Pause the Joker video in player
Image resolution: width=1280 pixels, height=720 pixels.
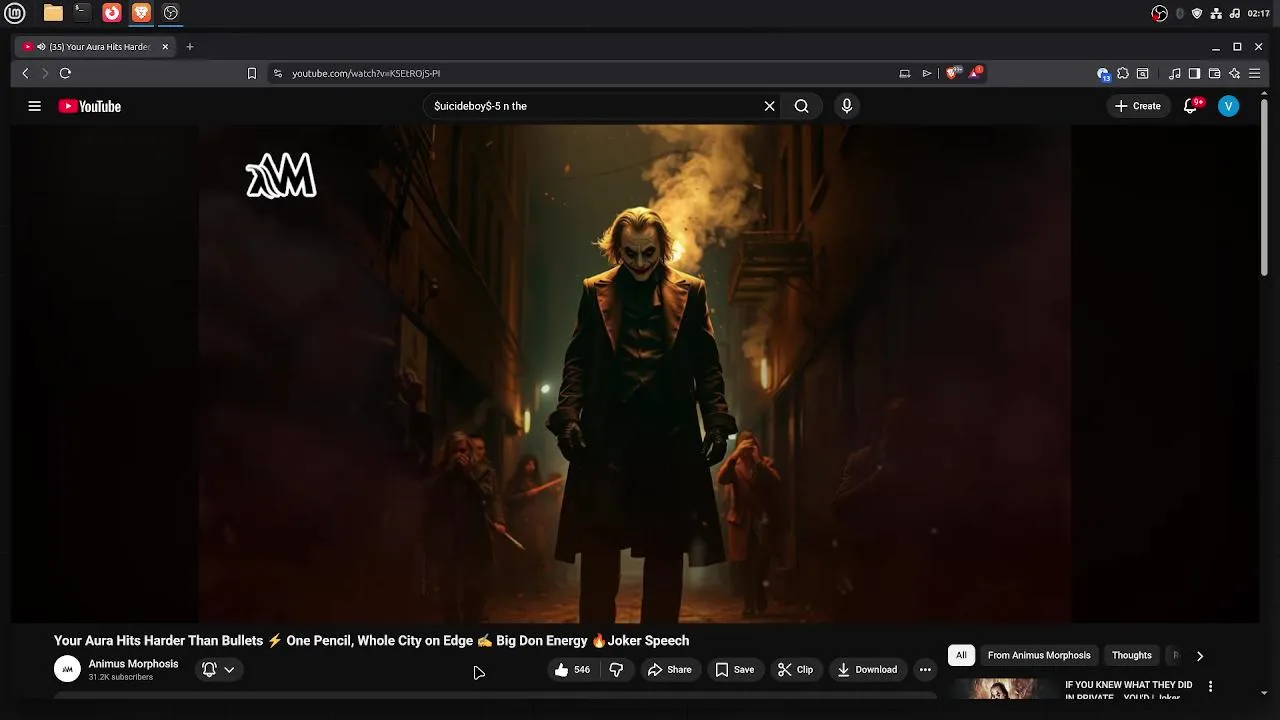point(634,373)
